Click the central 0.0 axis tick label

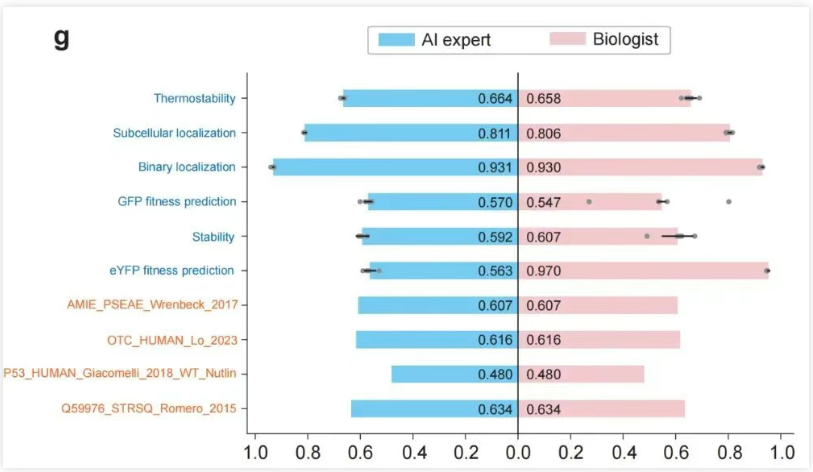pos(517,450)
